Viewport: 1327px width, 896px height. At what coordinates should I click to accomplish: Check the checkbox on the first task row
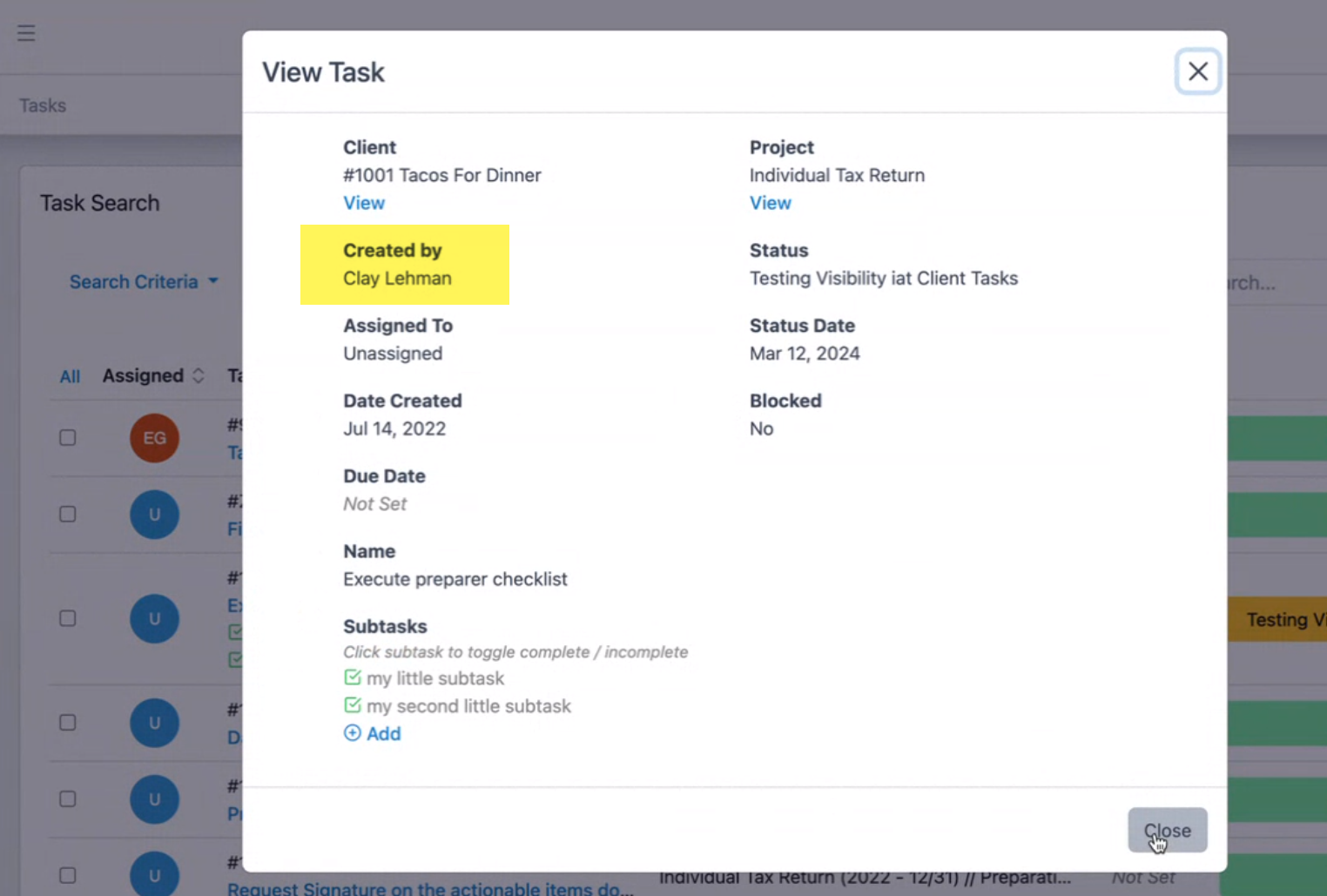click(x=68, y=438)
